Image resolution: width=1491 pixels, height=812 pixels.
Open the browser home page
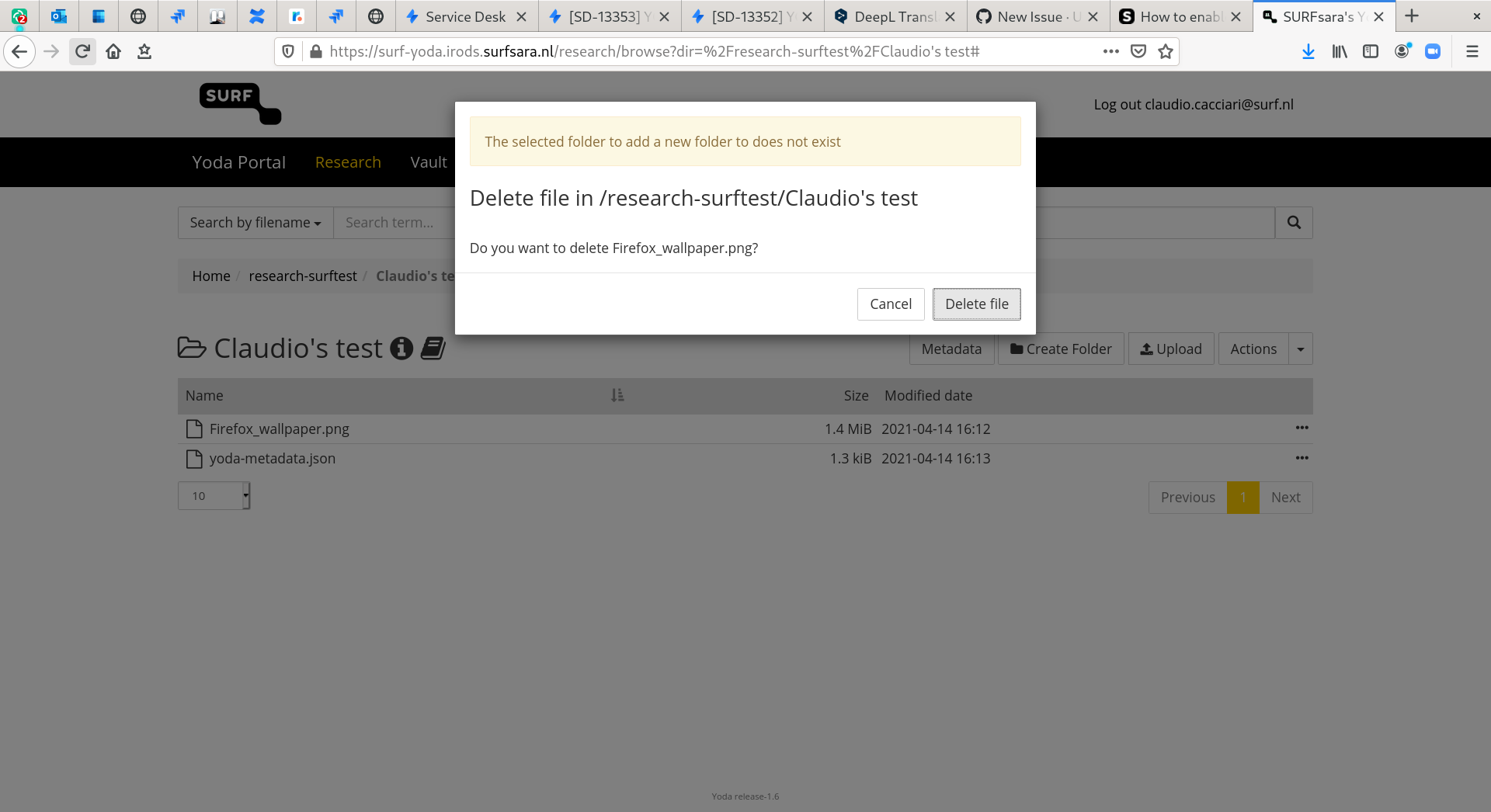coord(113,52)
